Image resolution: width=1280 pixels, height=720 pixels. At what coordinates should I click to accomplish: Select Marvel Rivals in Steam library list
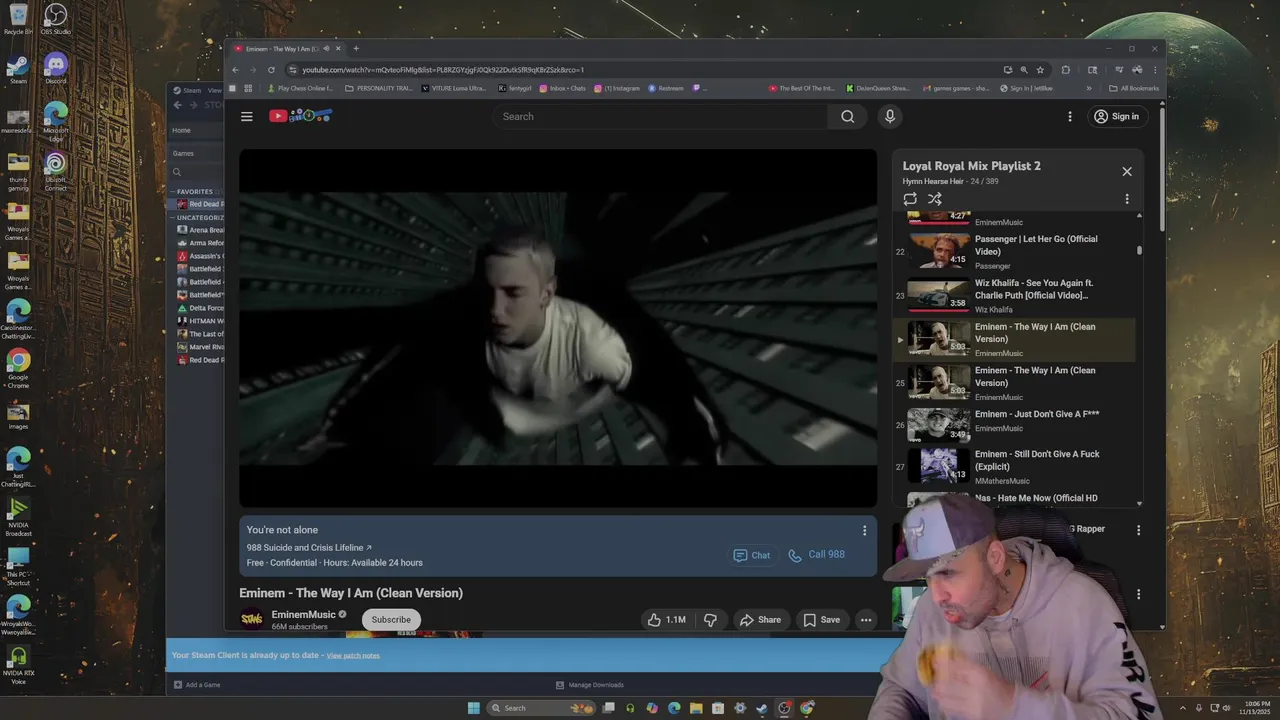[x=200, y=347]
